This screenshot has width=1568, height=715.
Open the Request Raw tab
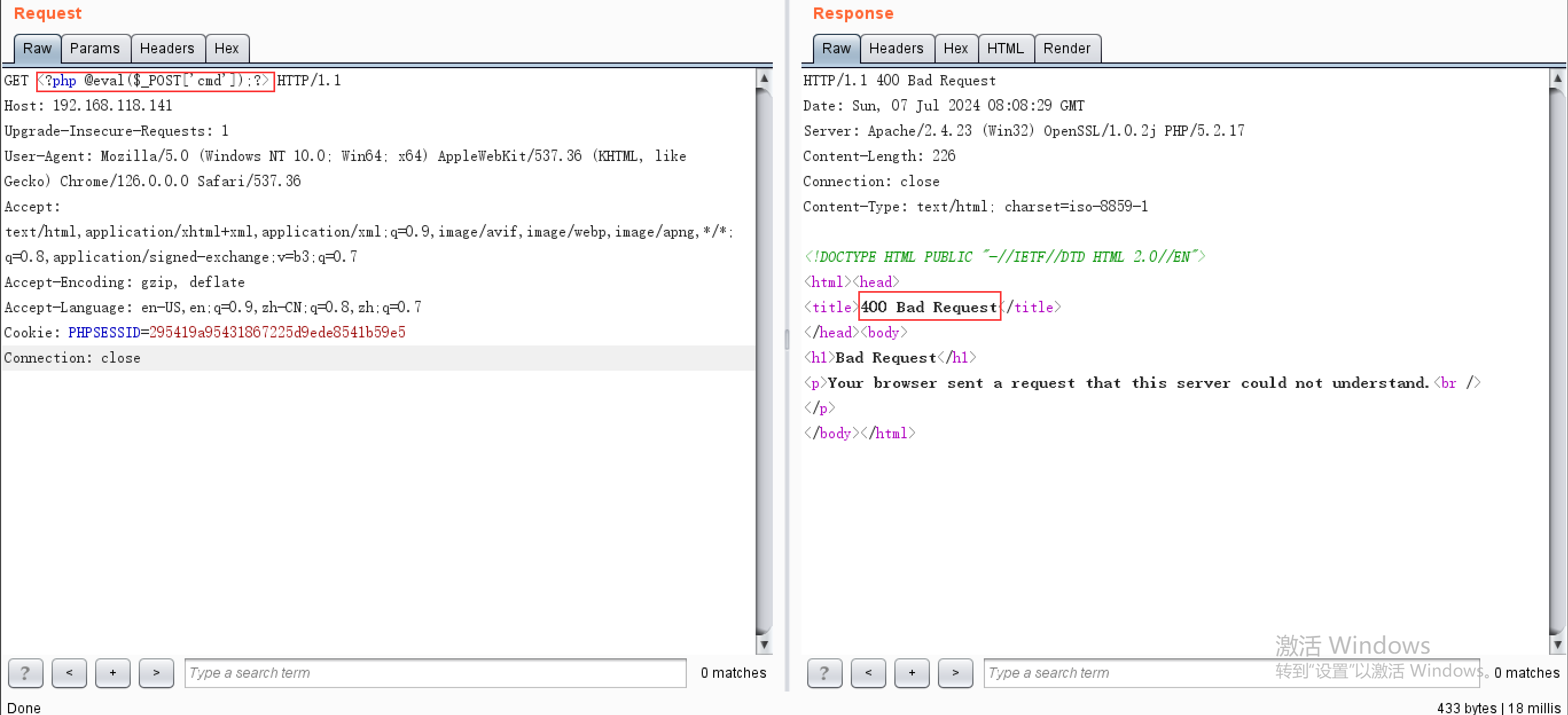coord(37,48)
